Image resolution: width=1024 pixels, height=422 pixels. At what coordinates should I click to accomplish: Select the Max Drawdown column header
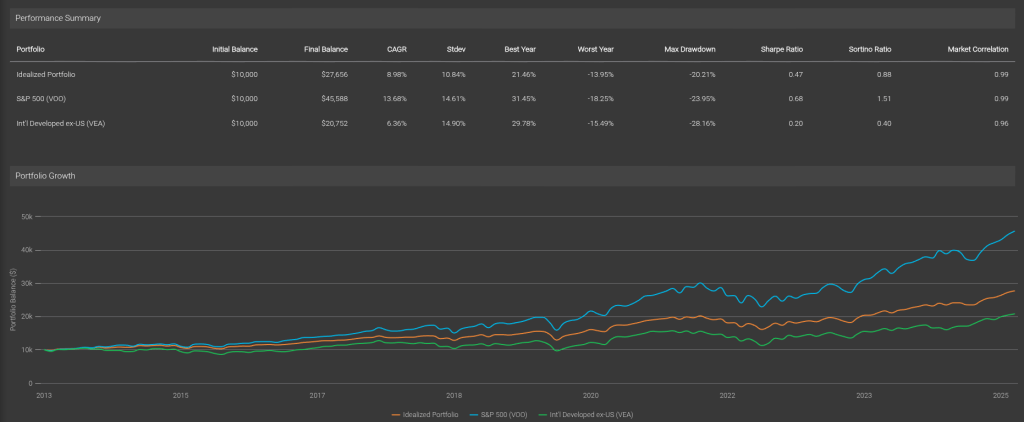point(689,49)
